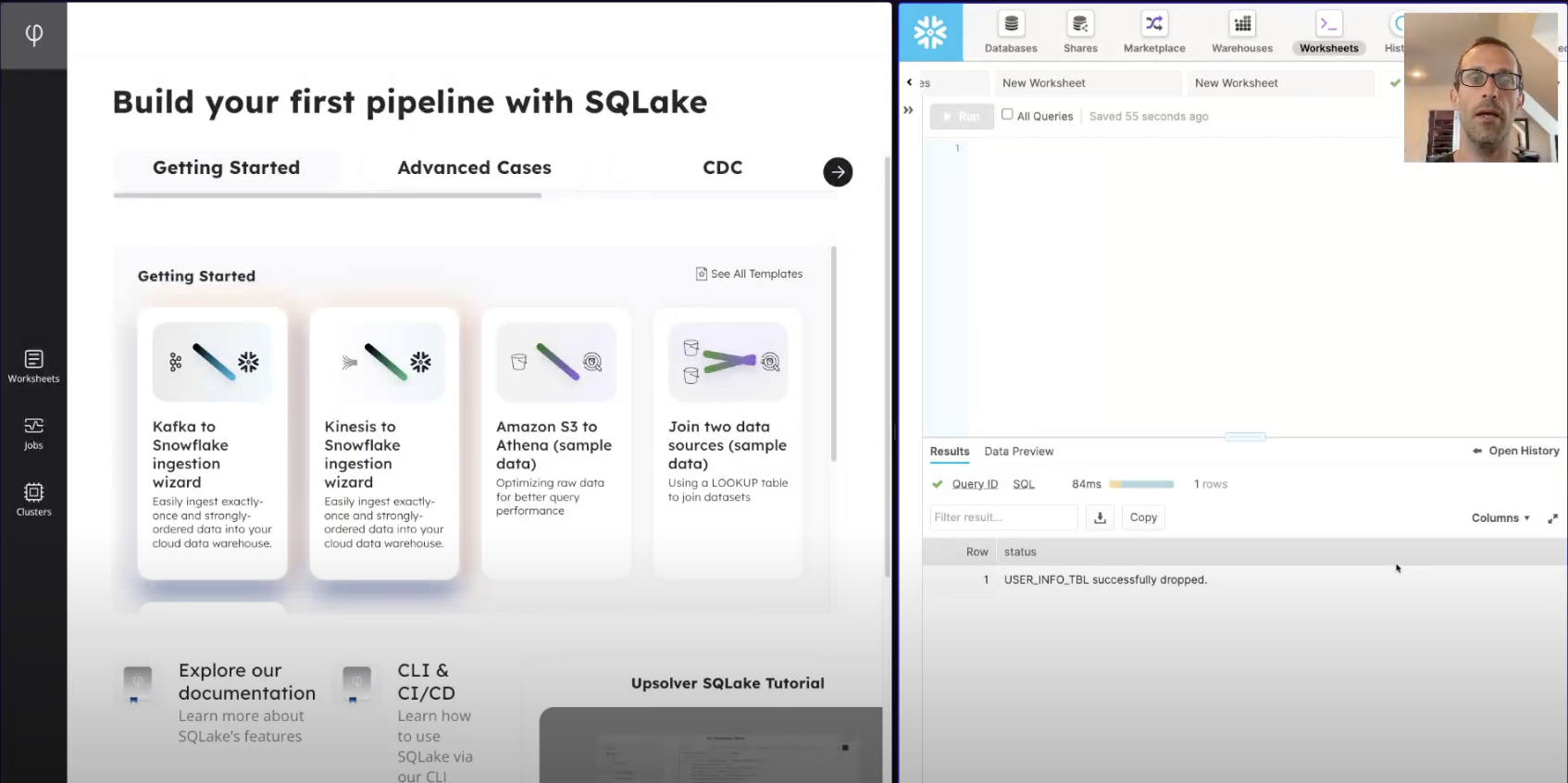Click the '1 rows' result count text

coord(1210,484)
